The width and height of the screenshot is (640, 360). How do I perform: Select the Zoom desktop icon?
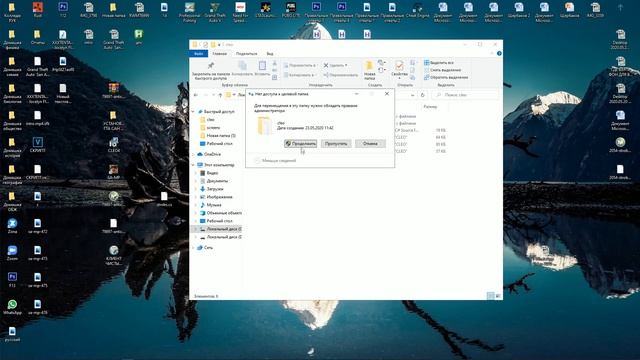click(12, 253)
